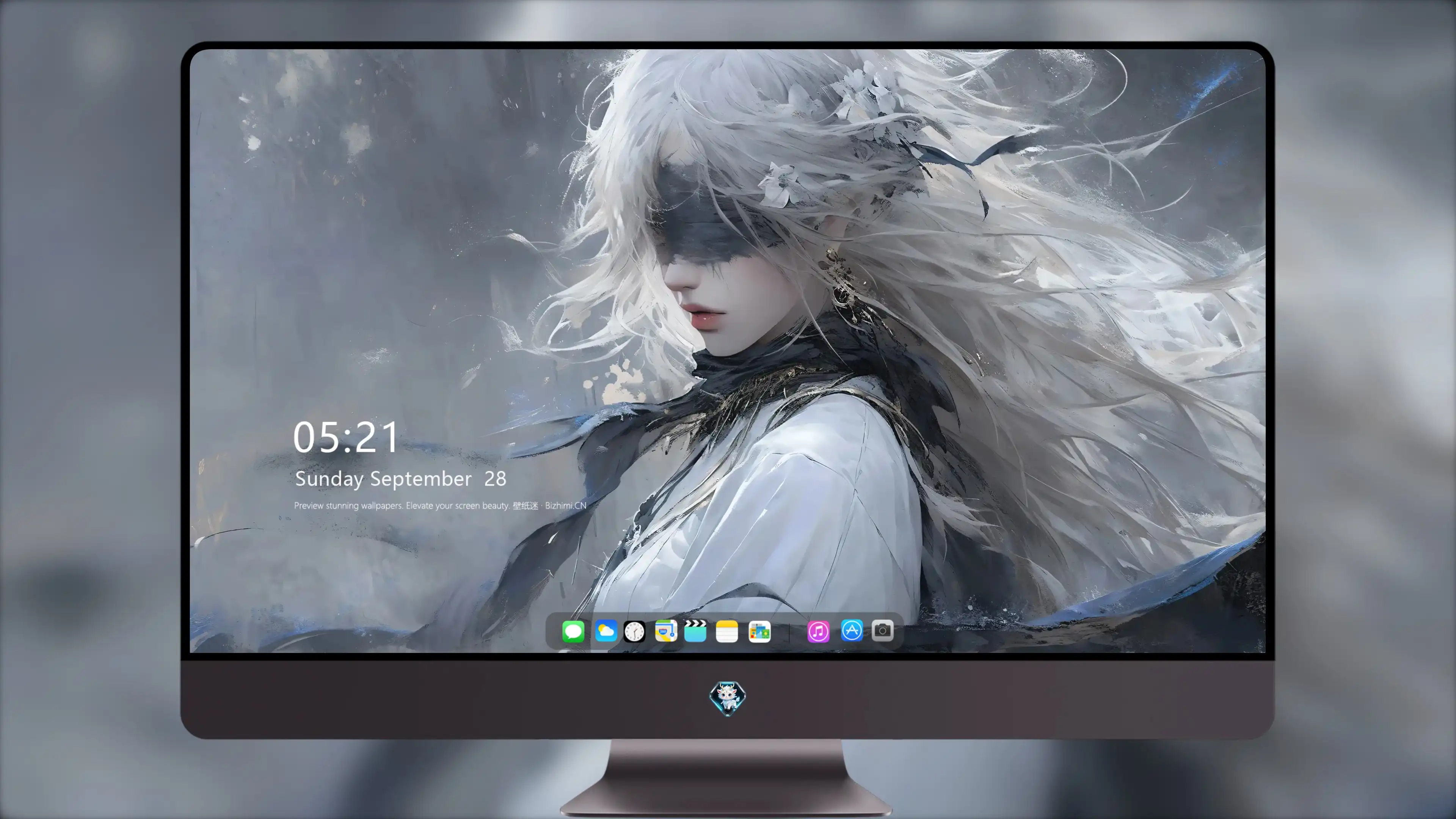Click the "Bizhimi.CN" site name

pos(566,505)
